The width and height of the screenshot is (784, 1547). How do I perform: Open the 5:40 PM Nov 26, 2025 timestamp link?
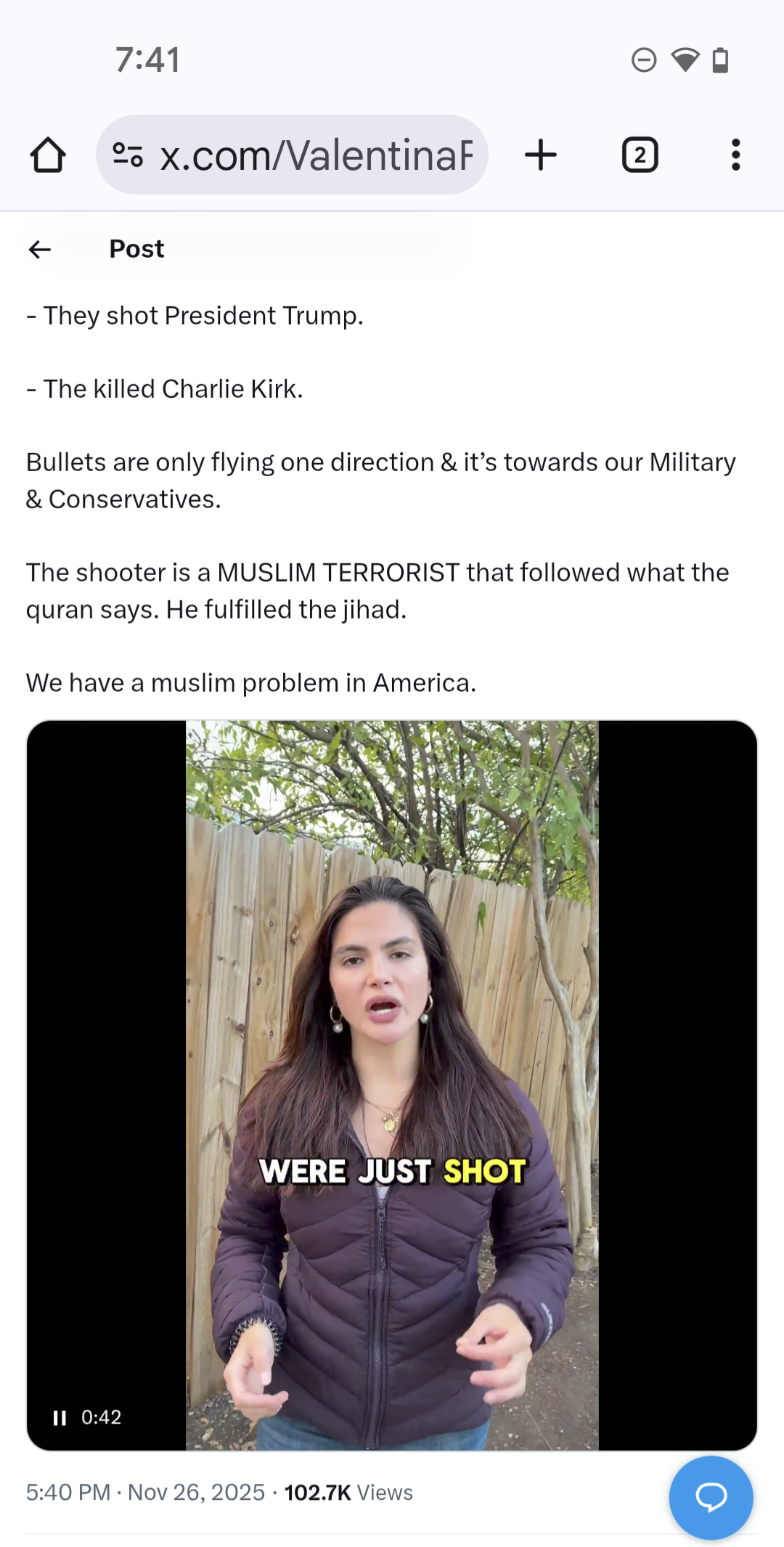coord(145,1493)
